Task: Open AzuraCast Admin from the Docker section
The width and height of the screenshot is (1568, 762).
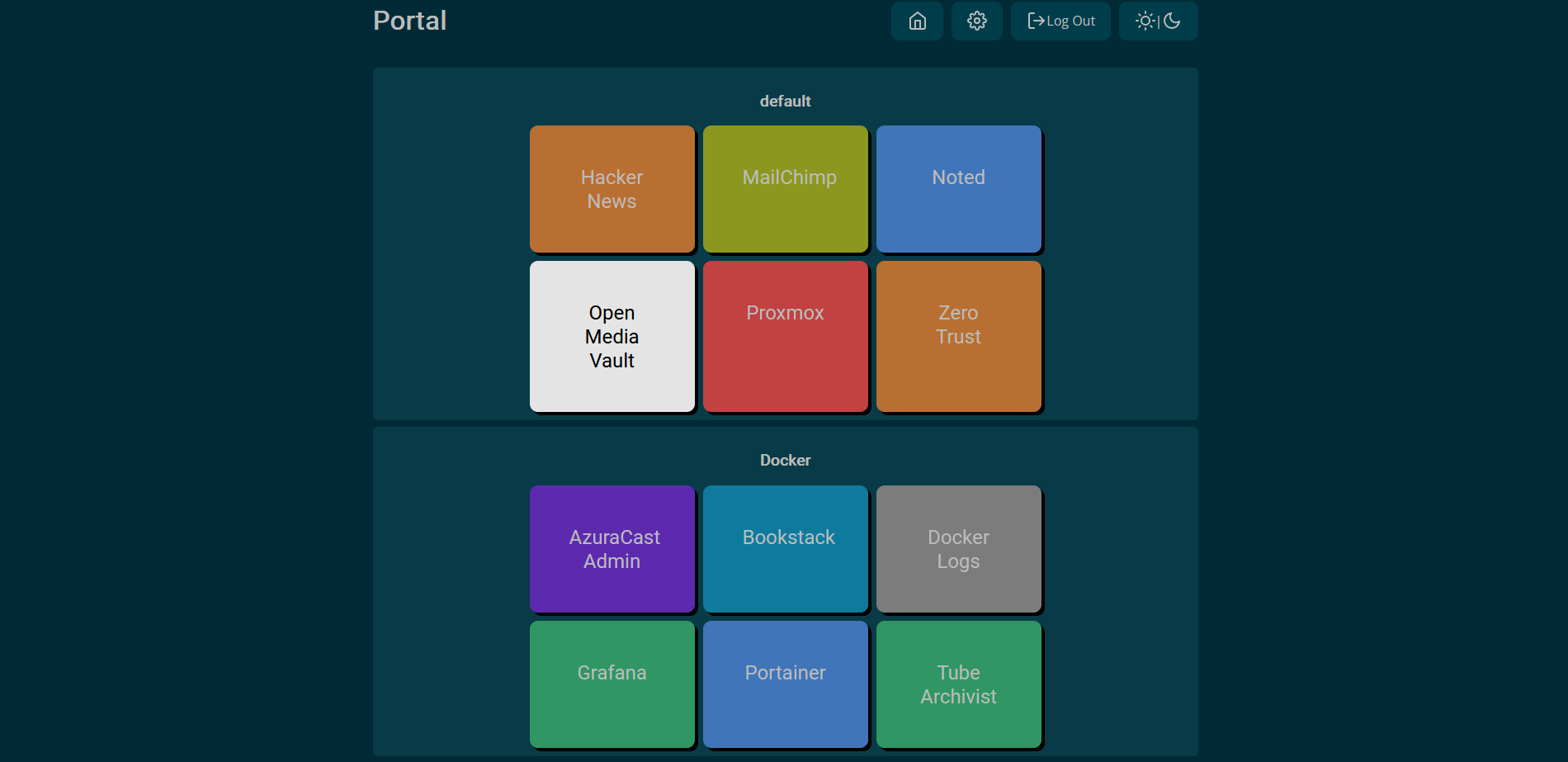Action: coord(612,548)
